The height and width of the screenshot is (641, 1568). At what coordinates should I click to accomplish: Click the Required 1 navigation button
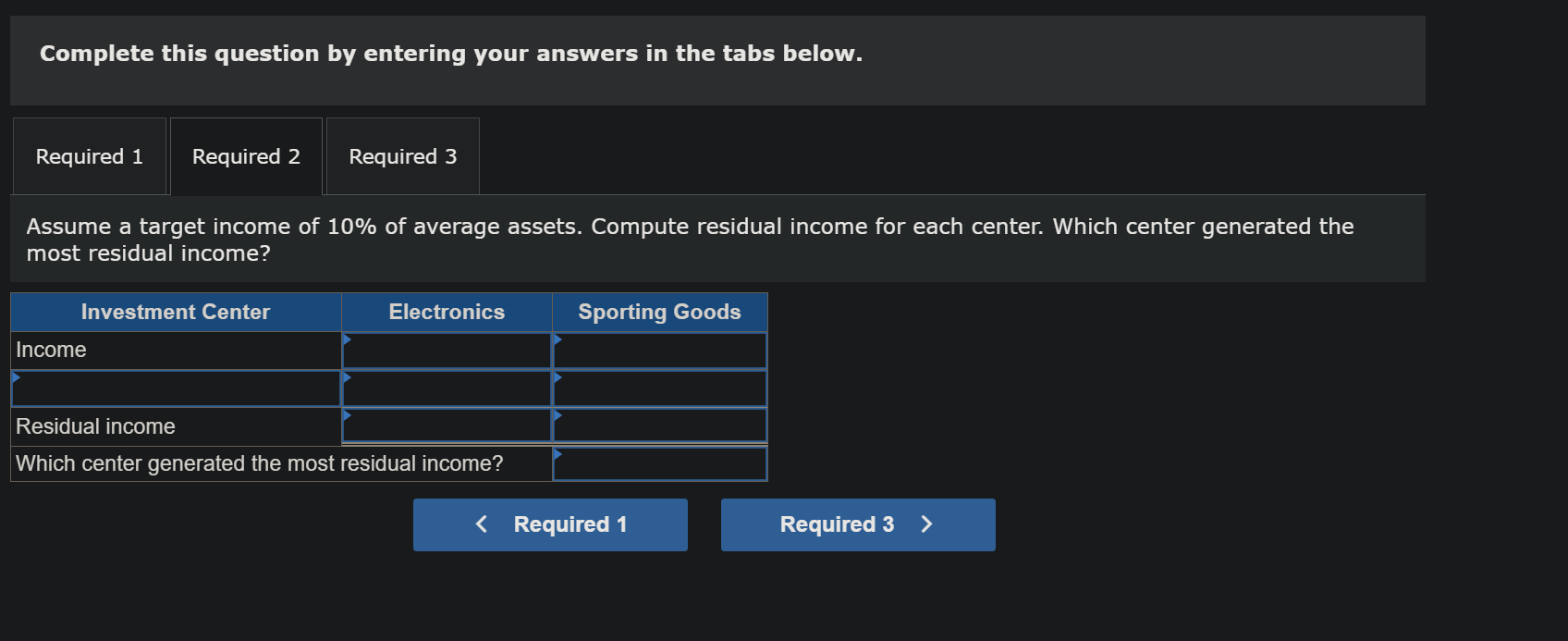pyautogui.click(x=549, y=524)
